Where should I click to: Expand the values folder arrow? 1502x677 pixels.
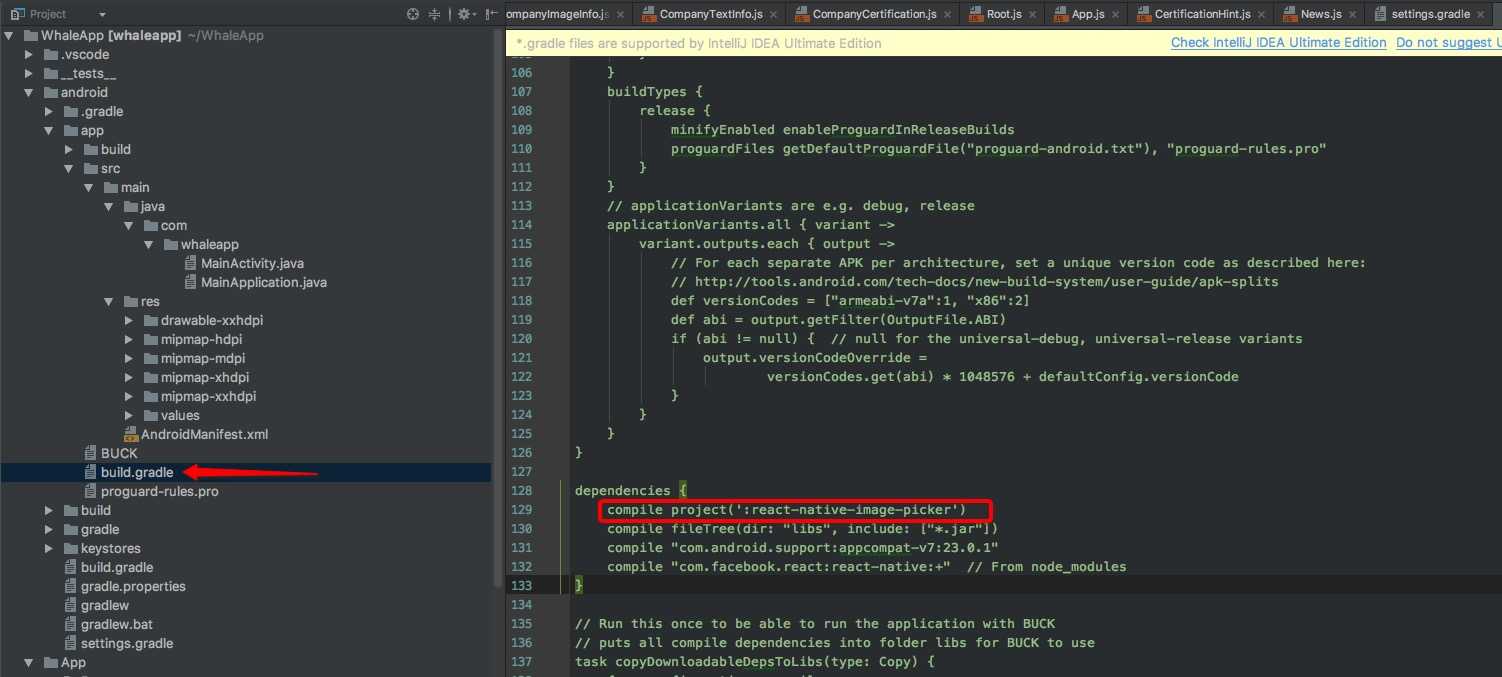point(129,415)
